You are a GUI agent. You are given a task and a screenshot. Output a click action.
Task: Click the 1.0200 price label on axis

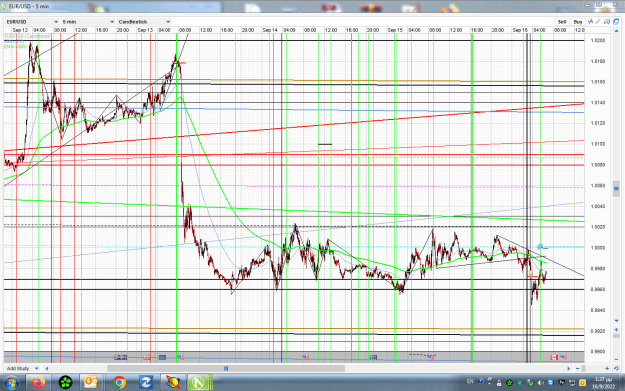click(598, 40)
